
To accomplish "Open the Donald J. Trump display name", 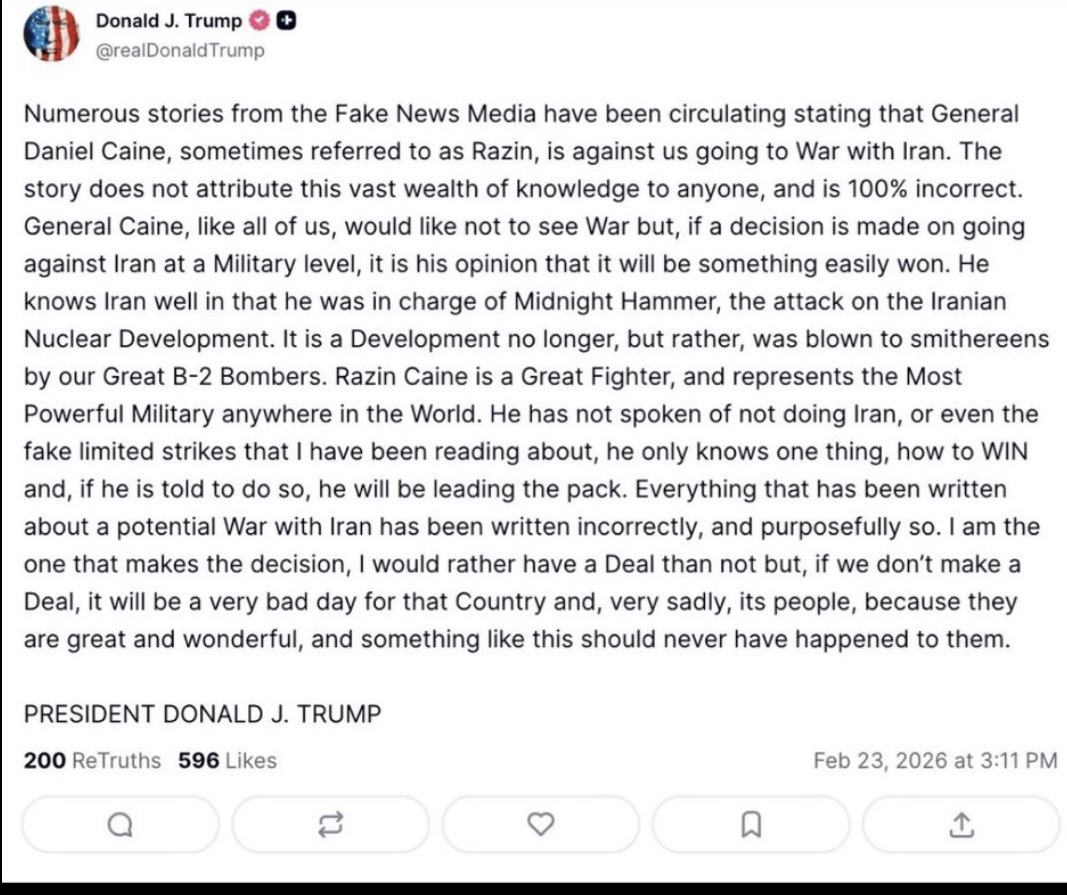I will 168,22.
